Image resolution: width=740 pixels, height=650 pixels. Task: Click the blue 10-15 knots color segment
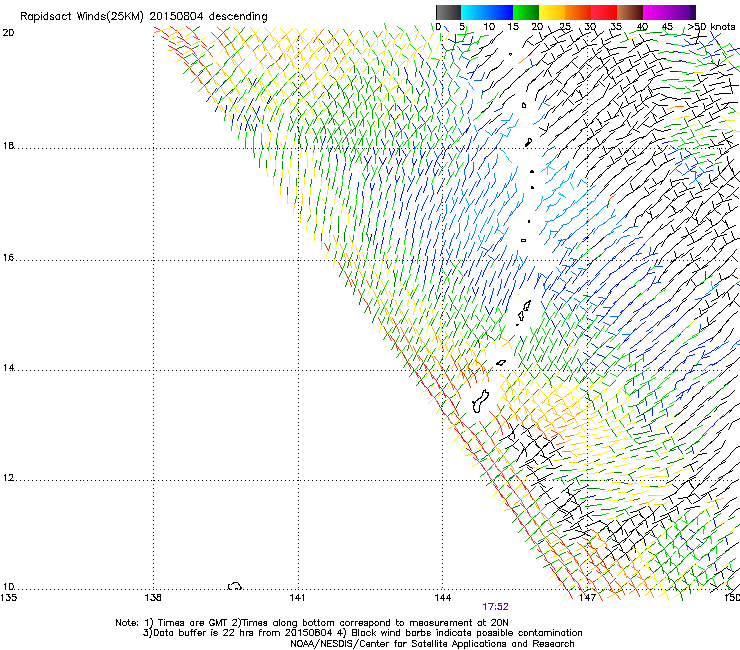point(500,12)
